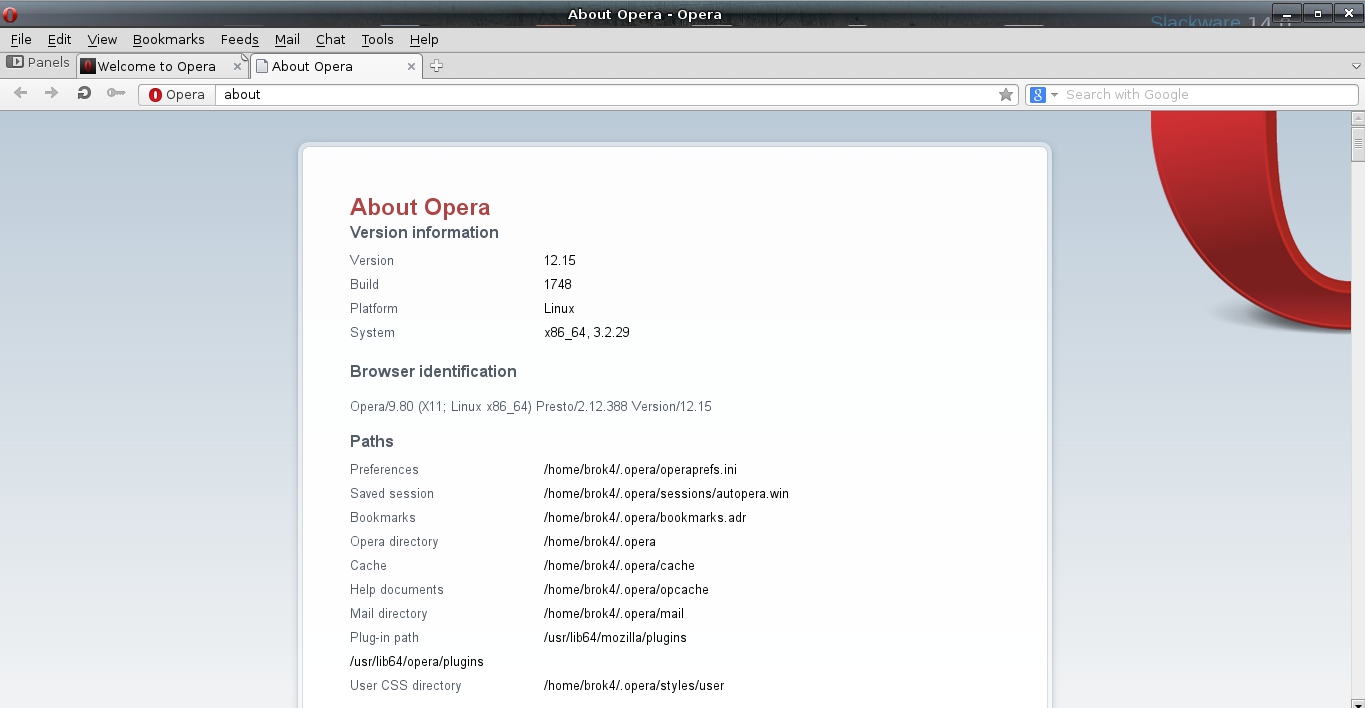Click the address field showing 'about'
The width and height of the screenshot is (1365, 708).
pos(600,95)
